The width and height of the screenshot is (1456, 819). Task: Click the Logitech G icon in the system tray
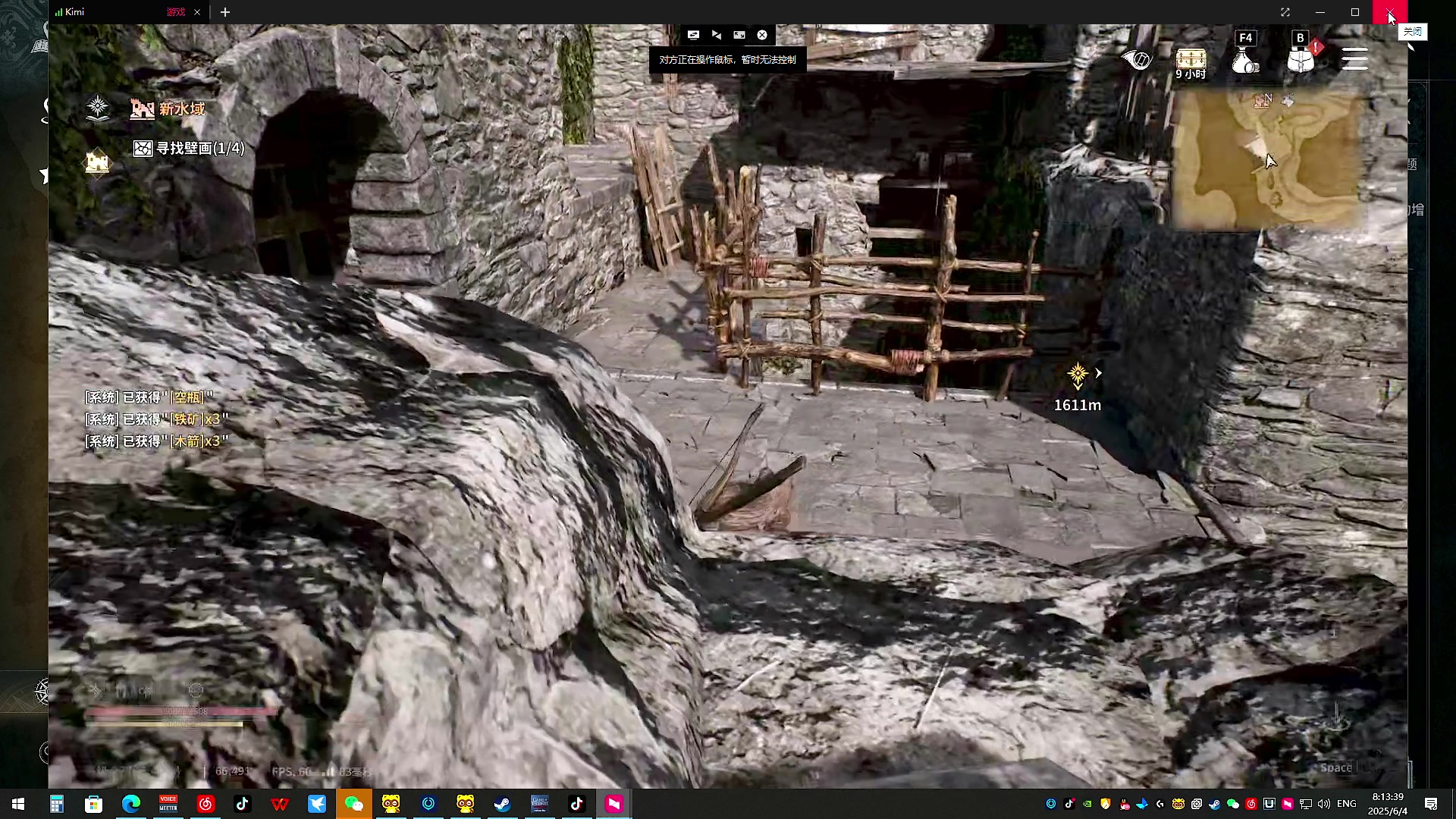[1160, 804]
